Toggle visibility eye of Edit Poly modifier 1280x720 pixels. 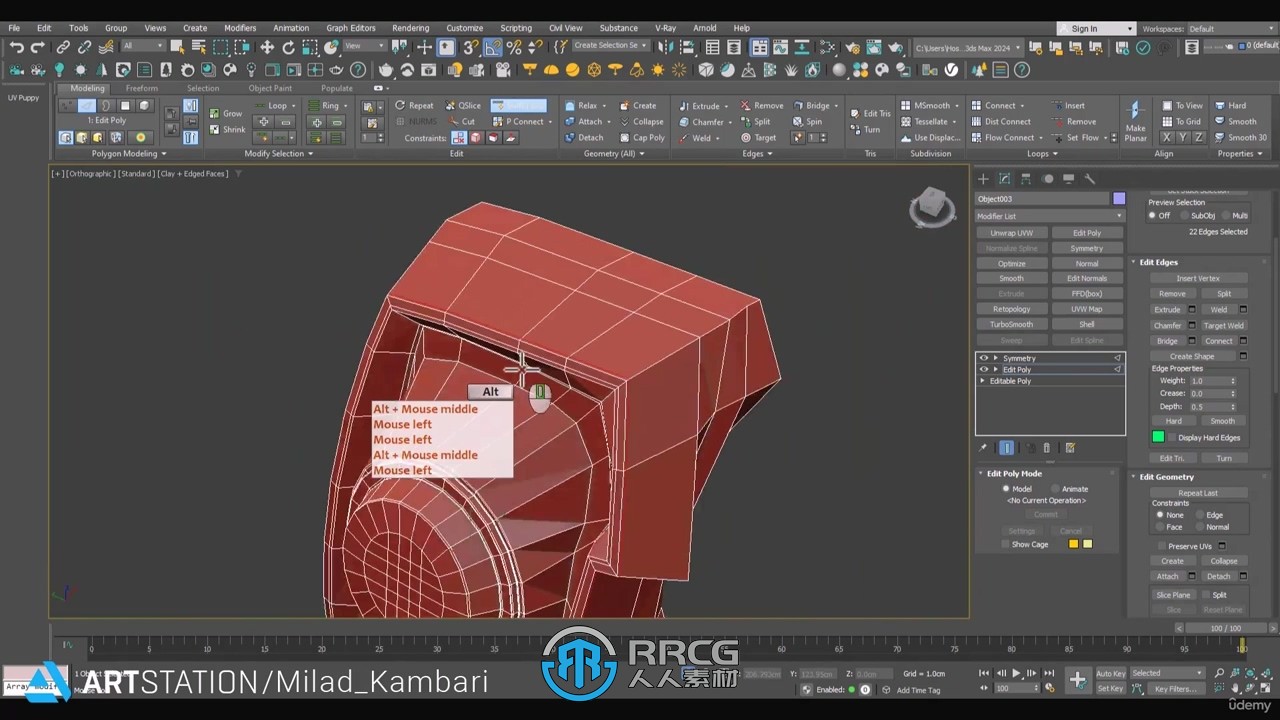(983, 369)
